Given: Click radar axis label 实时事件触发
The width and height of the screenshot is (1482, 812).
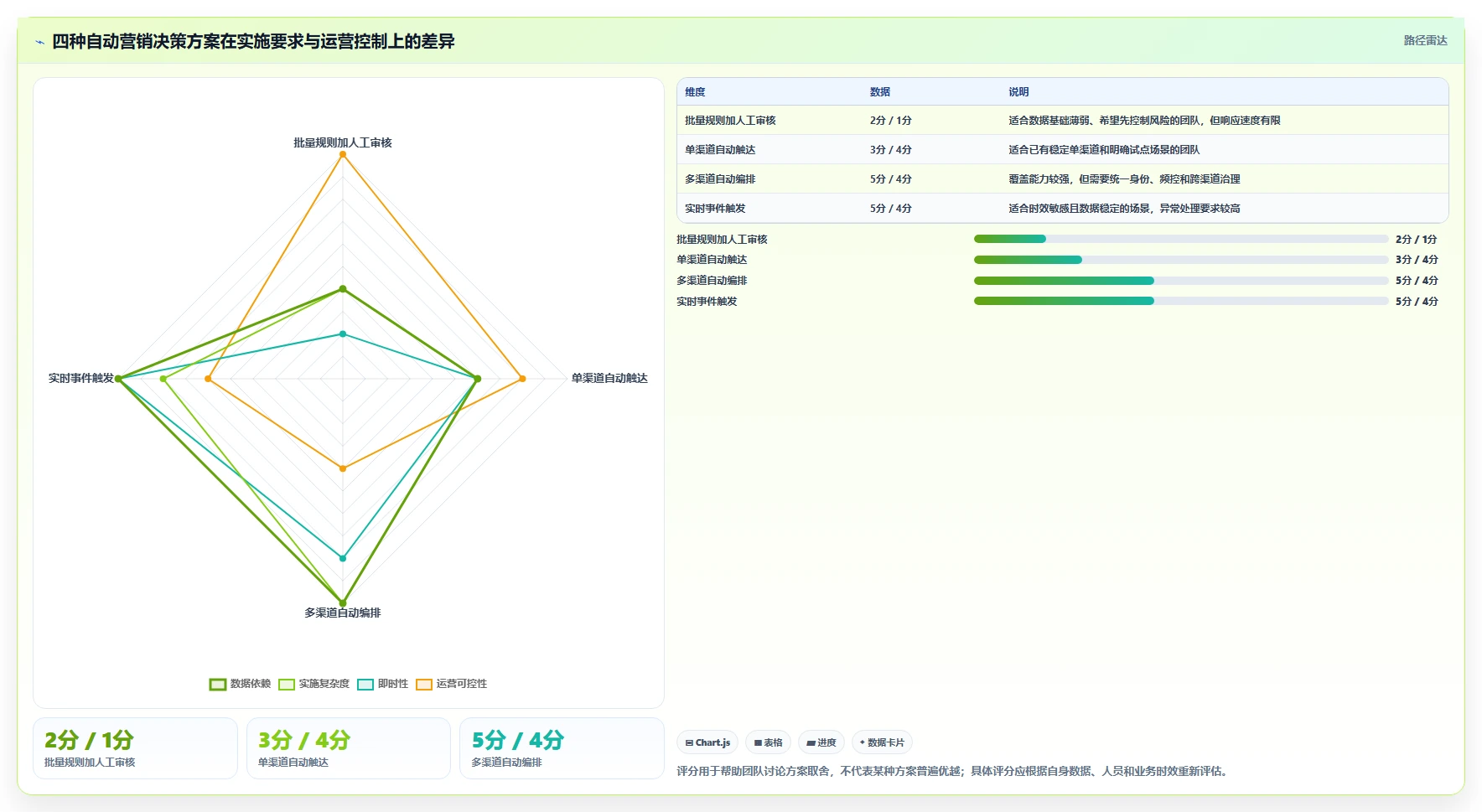Looking at the screenshot, I should 81,379.
